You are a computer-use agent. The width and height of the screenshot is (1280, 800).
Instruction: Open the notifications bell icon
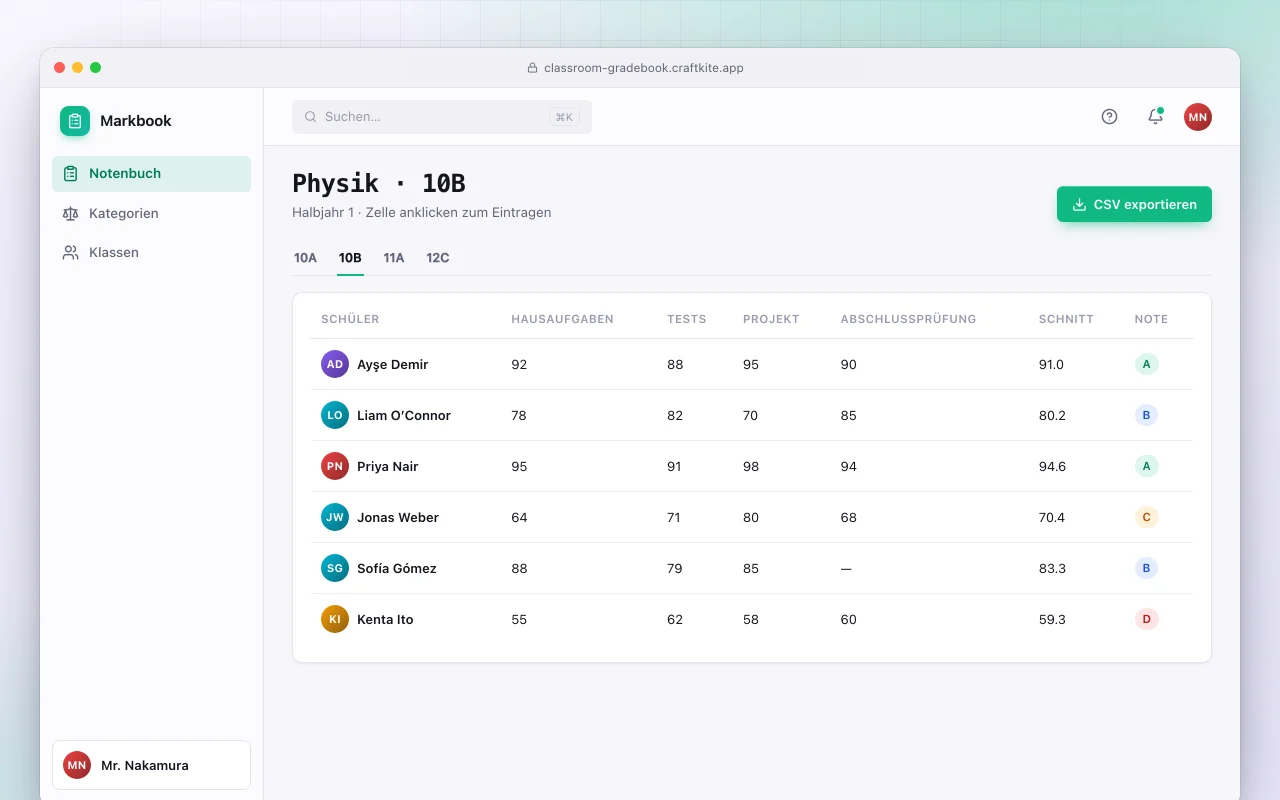point(1155,117)
